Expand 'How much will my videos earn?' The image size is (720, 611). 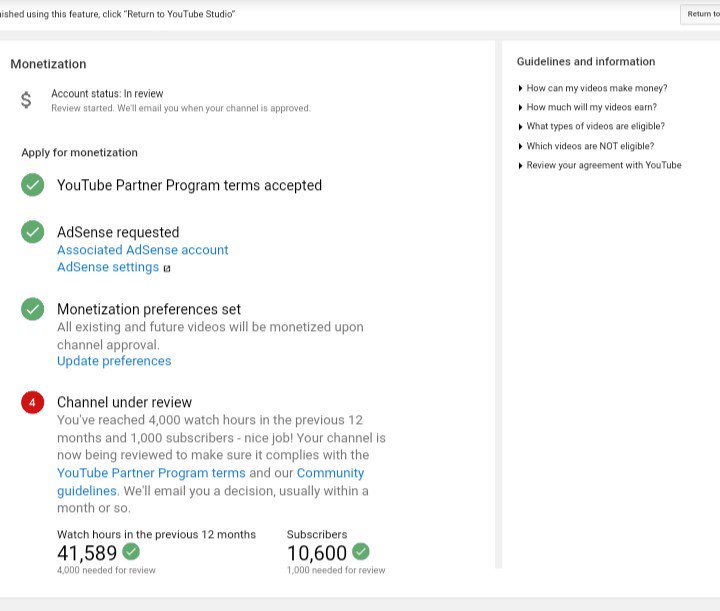pyautogui.click(x=587, y=107)
